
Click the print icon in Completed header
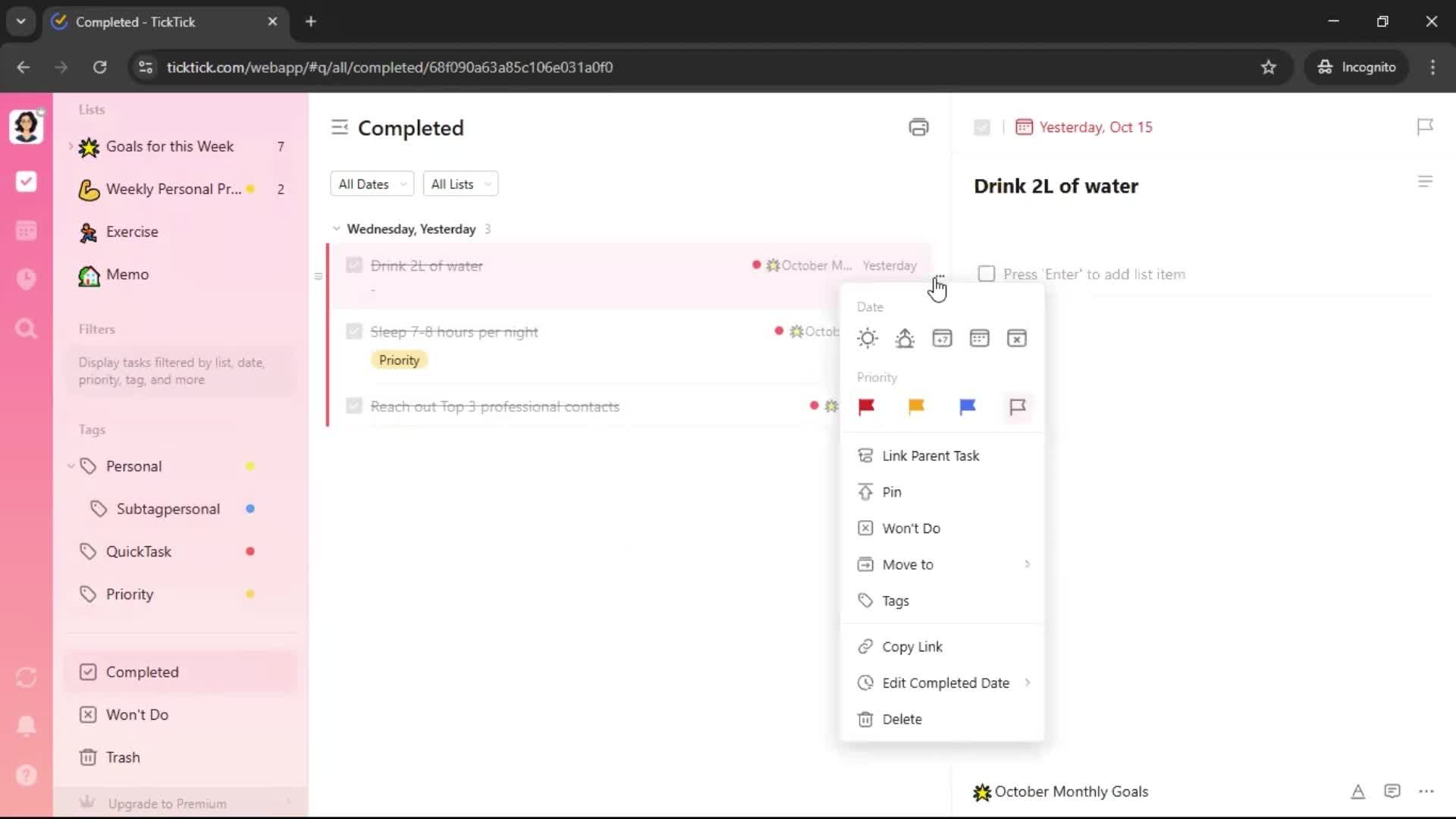[x=918, y=127]
